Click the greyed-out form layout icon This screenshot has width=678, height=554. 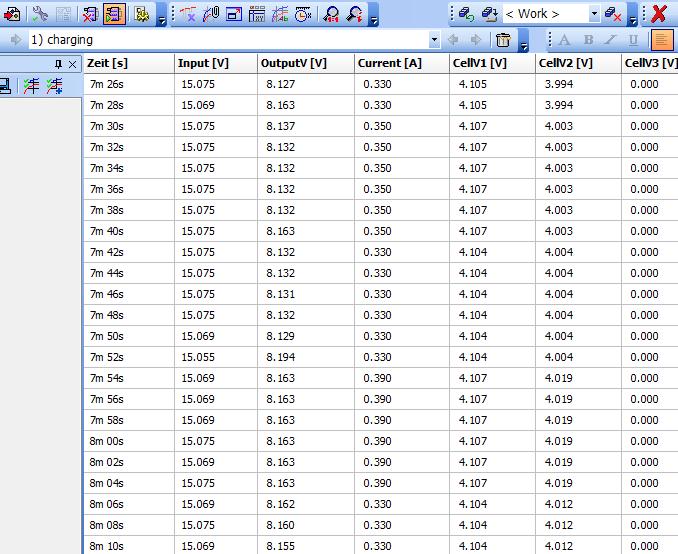[x=64, y=14]
